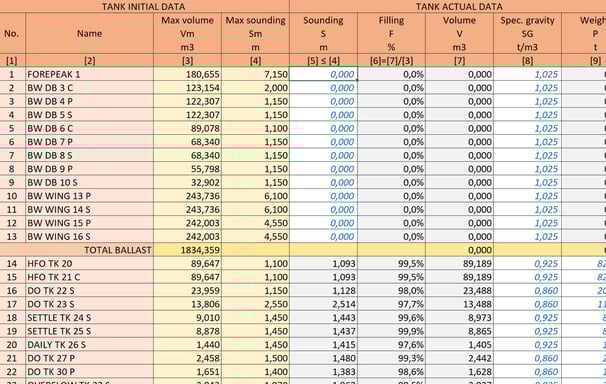The image size is (606, 384).
Task: Select the FOREPEAK 1 sounding cell
Action: [323, 74]
